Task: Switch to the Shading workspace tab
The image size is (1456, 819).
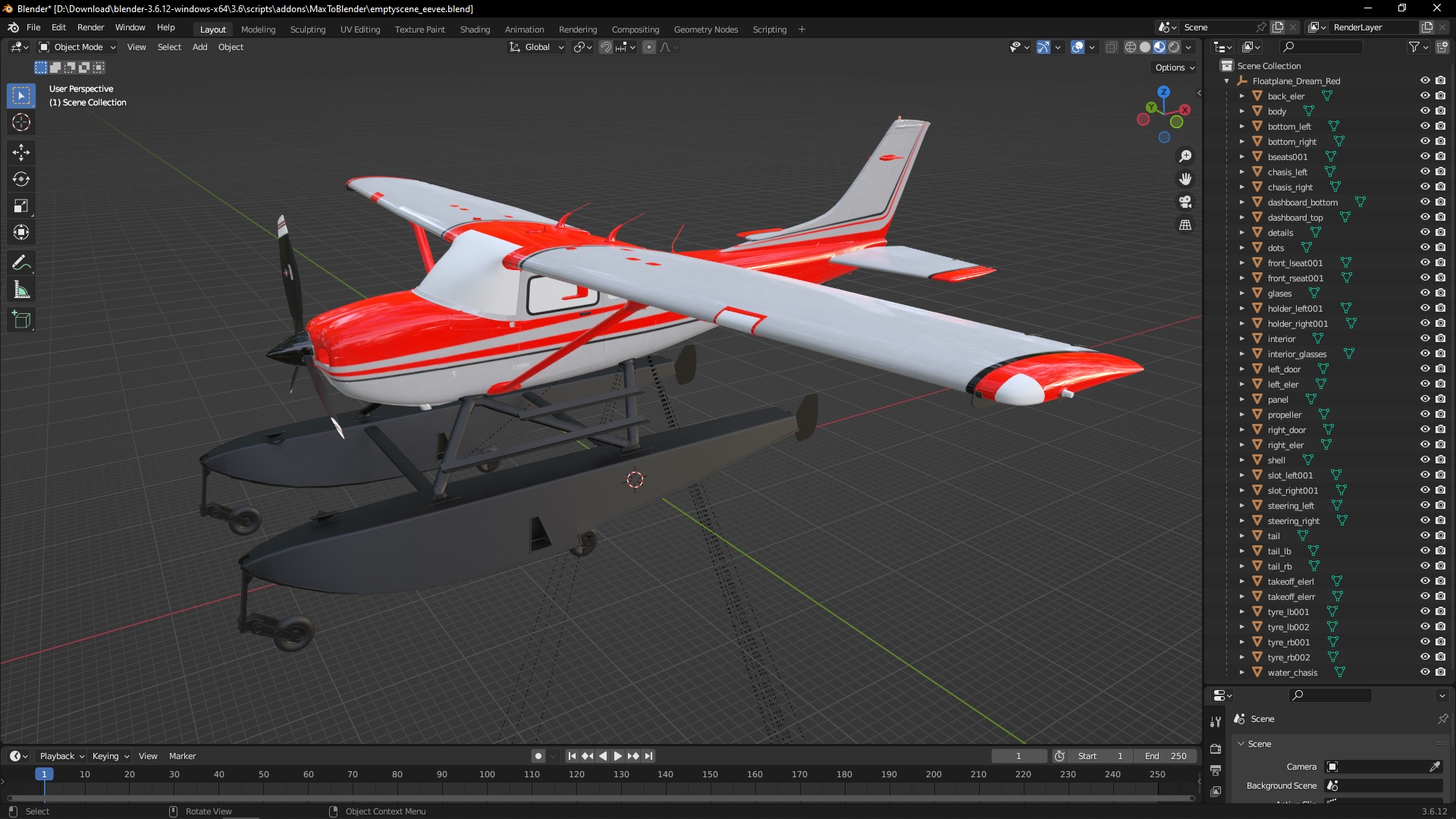Action: tap(475, 30)
